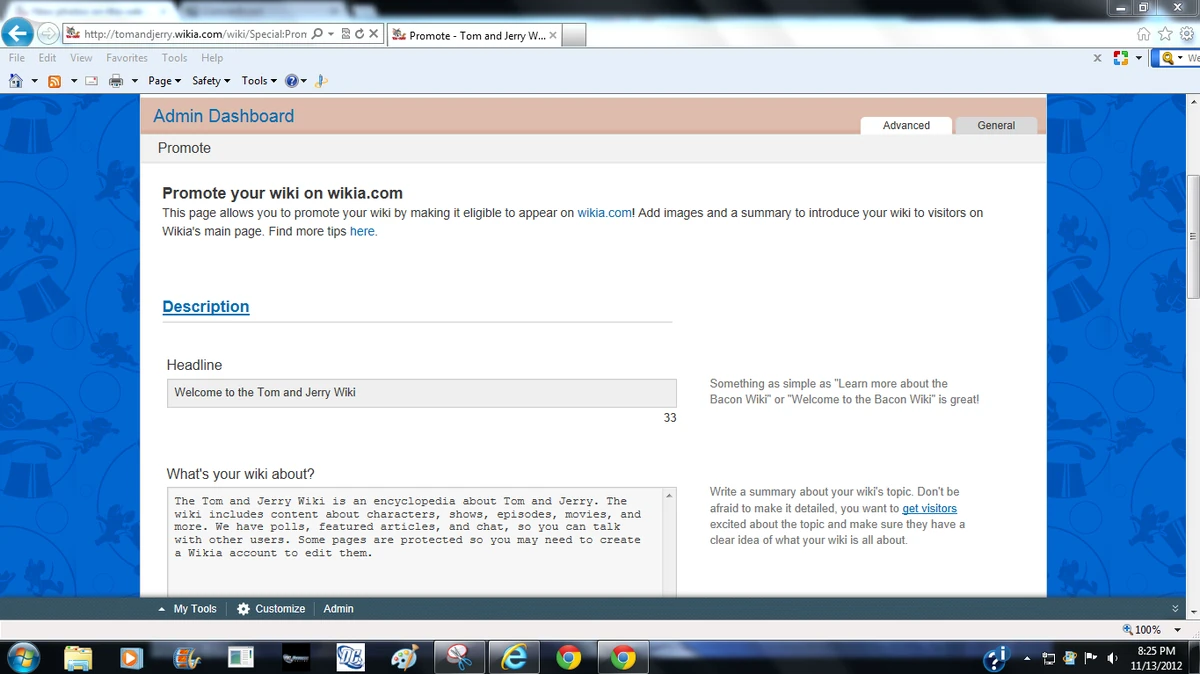Click the volume icon in the system tray
This screenshot has width=1200, height=674.
(x=1112, y=659)
